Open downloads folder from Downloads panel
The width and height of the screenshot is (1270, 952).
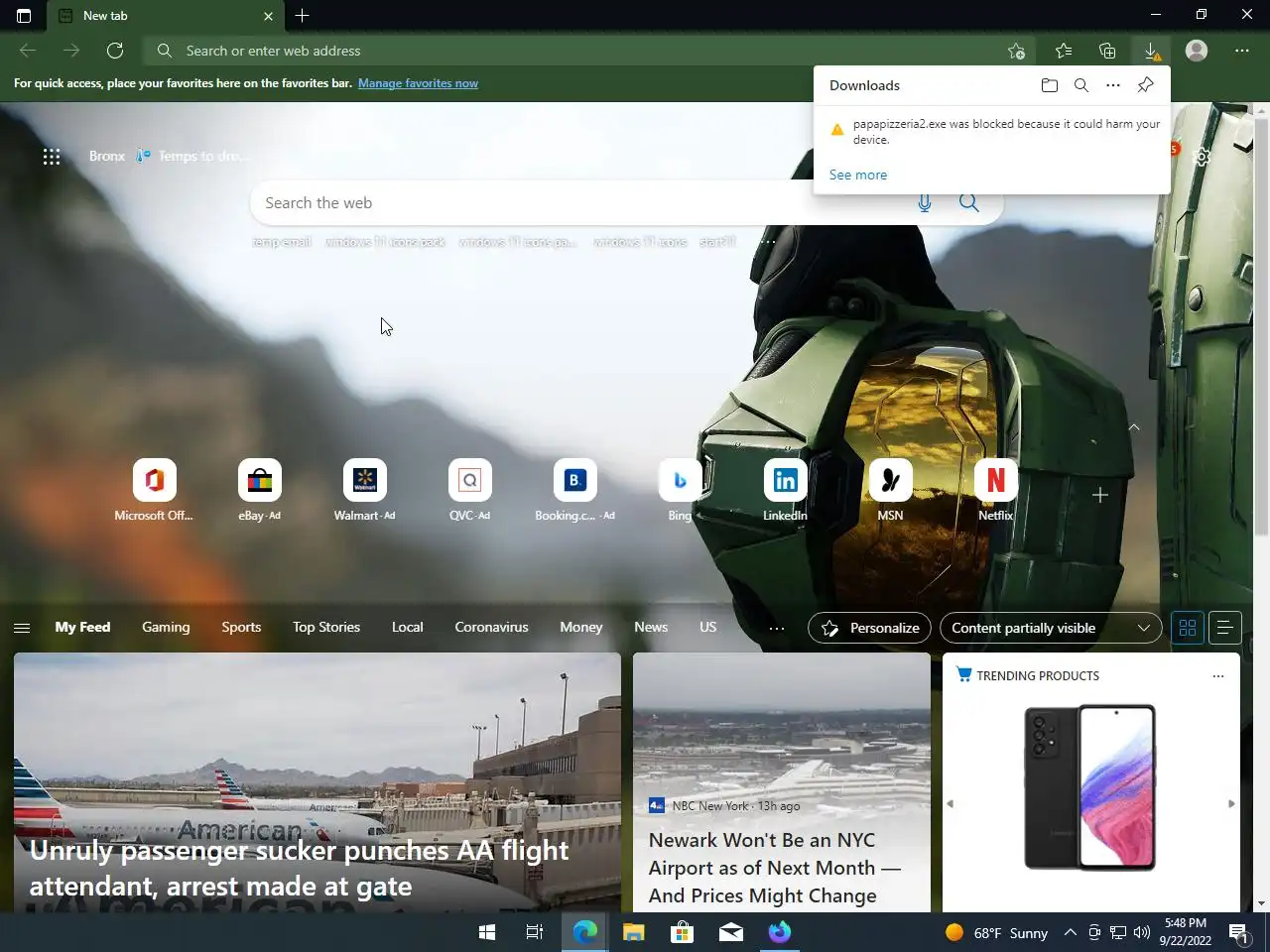(1050, 85)
